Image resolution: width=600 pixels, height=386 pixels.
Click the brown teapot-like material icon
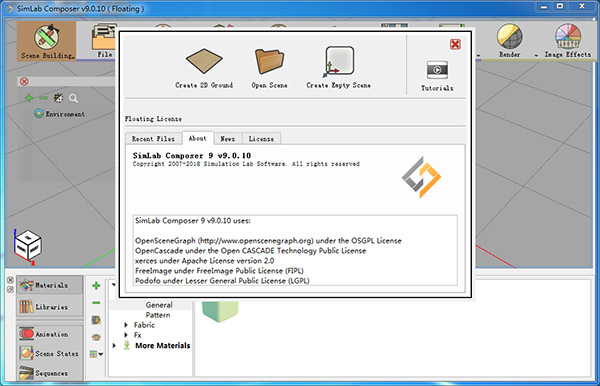[96, 337]
